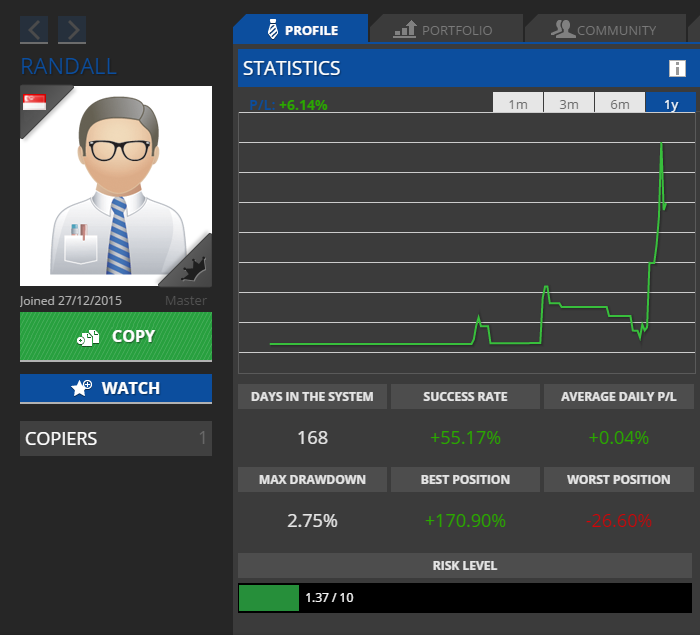Click the Master crown badge icon
Screen dimensions: 700x635
[x=192, y=267]
